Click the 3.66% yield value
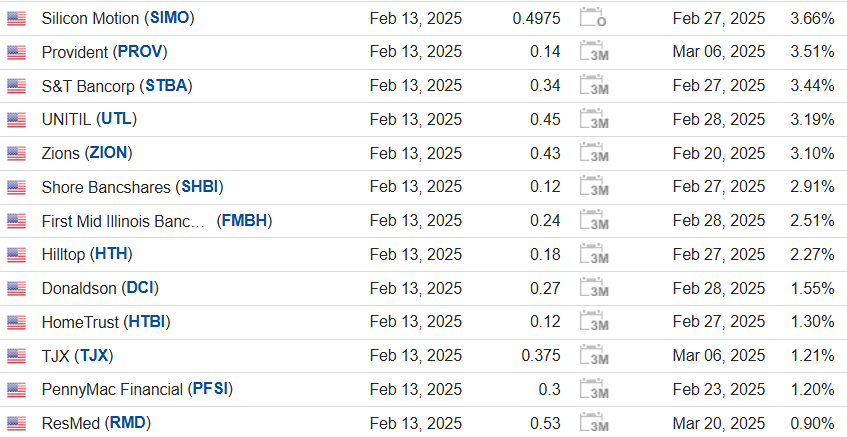847x437 pixels. click(x=811, y=18)
